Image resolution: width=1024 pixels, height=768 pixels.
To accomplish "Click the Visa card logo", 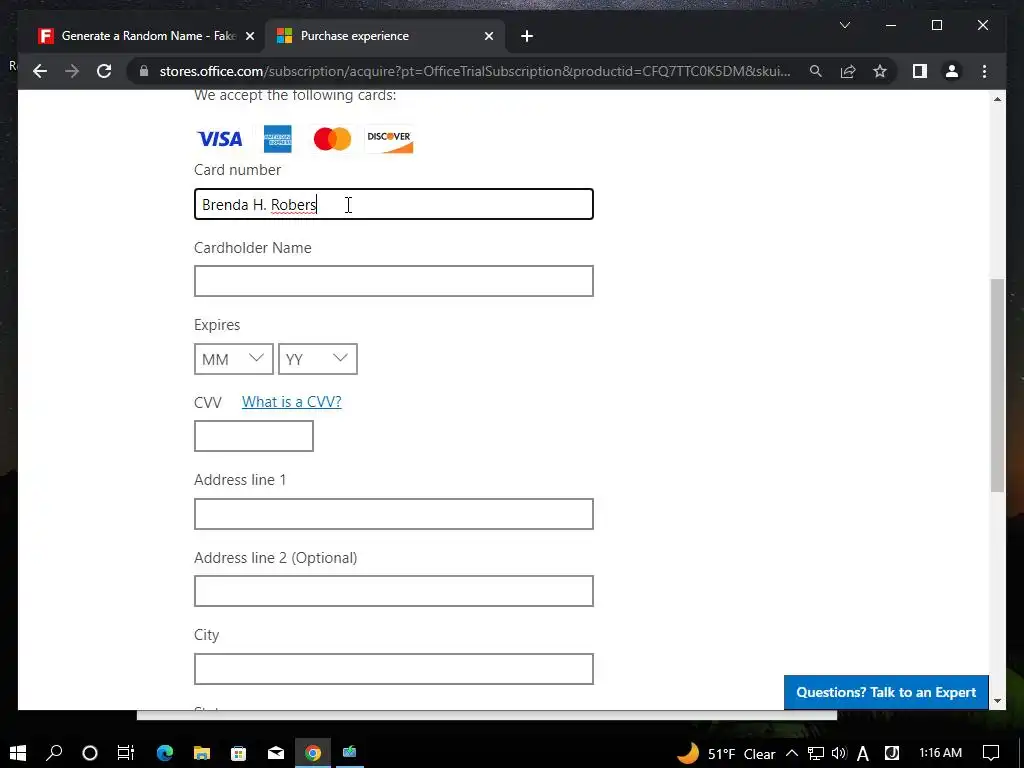I will pyautogui.click(x=219, y=139).
